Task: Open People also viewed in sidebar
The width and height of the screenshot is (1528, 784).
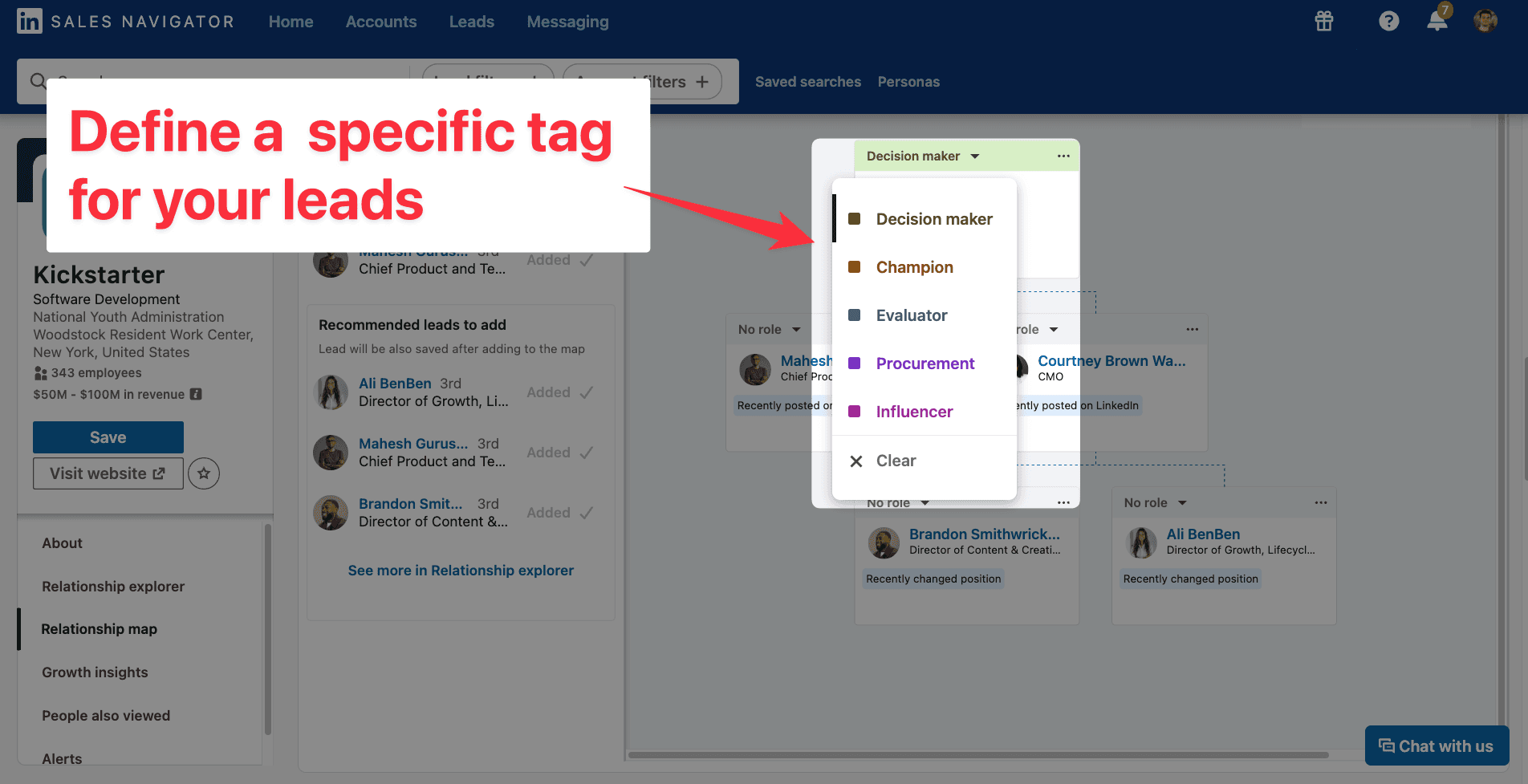Action: pyautogui.click(x=106, y=716)
